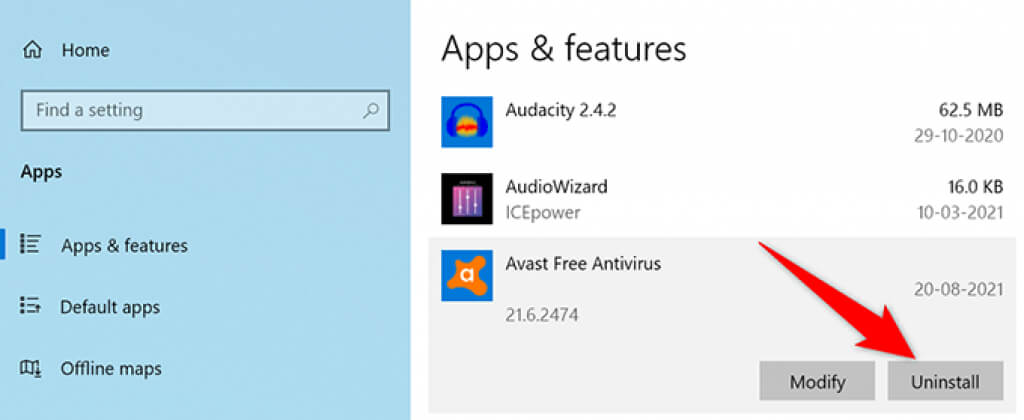Click the Default apps icon
The height and width of the screenshot is (420, 1024).
(30, 305)
